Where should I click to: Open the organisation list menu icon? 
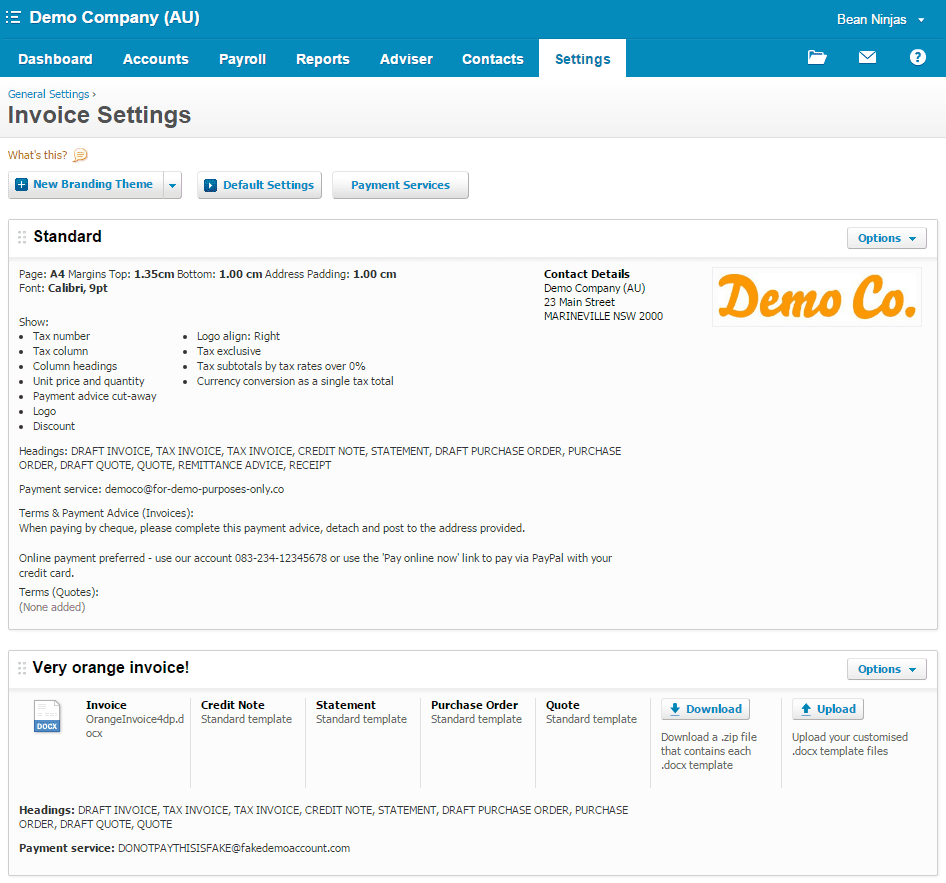[x=13, y=17]
